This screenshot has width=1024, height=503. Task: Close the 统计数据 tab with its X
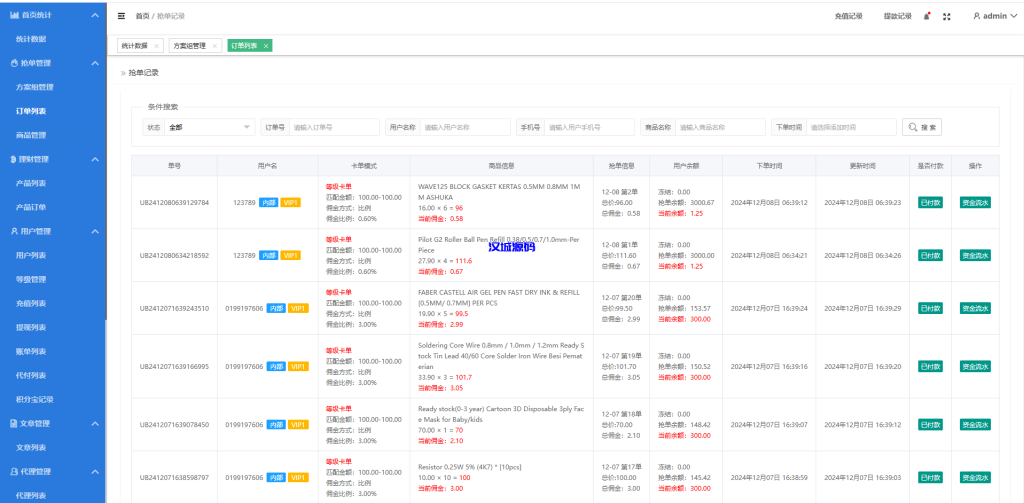point(156,46)
